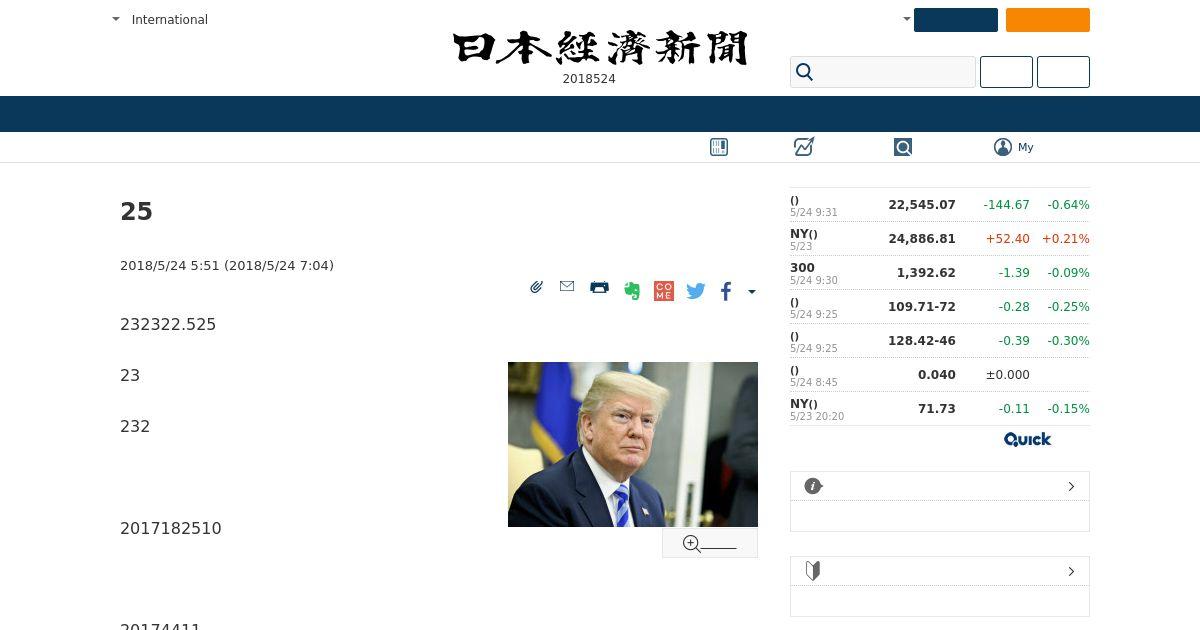Click the orange header button

(x=1048, y=20)
